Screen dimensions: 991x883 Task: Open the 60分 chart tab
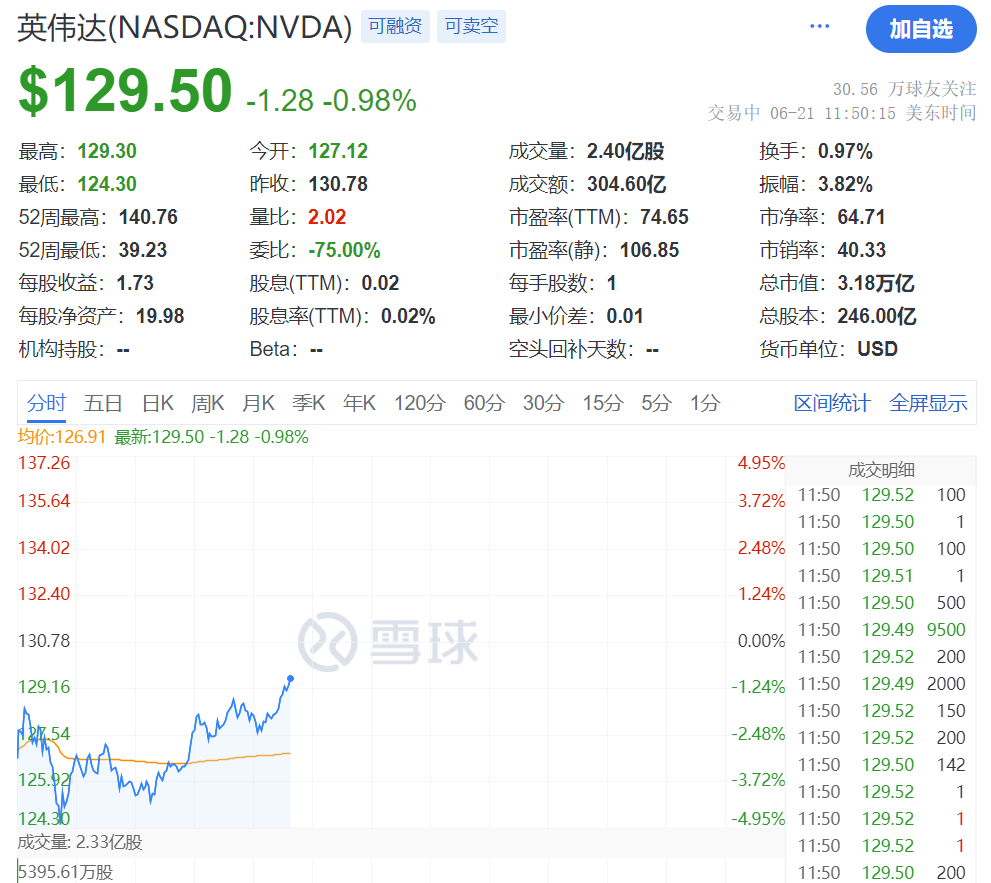(484, 403)
